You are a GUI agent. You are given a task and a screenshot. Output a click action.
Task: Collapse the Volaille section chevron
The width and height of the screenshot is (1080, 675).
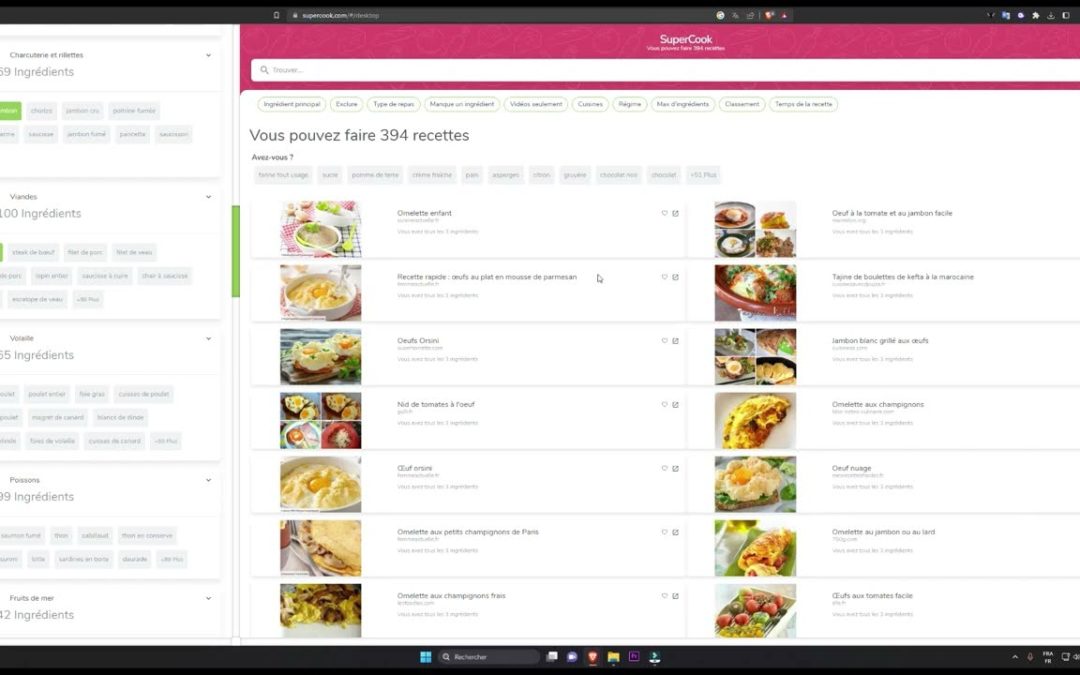tap(208, 339)
